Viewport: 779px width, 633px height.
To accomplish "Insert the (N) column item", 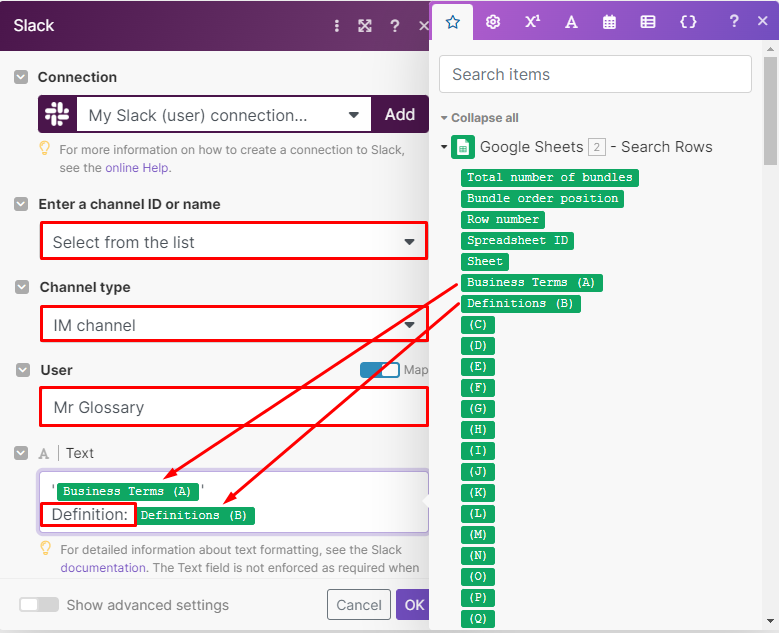I will point(477,555).
